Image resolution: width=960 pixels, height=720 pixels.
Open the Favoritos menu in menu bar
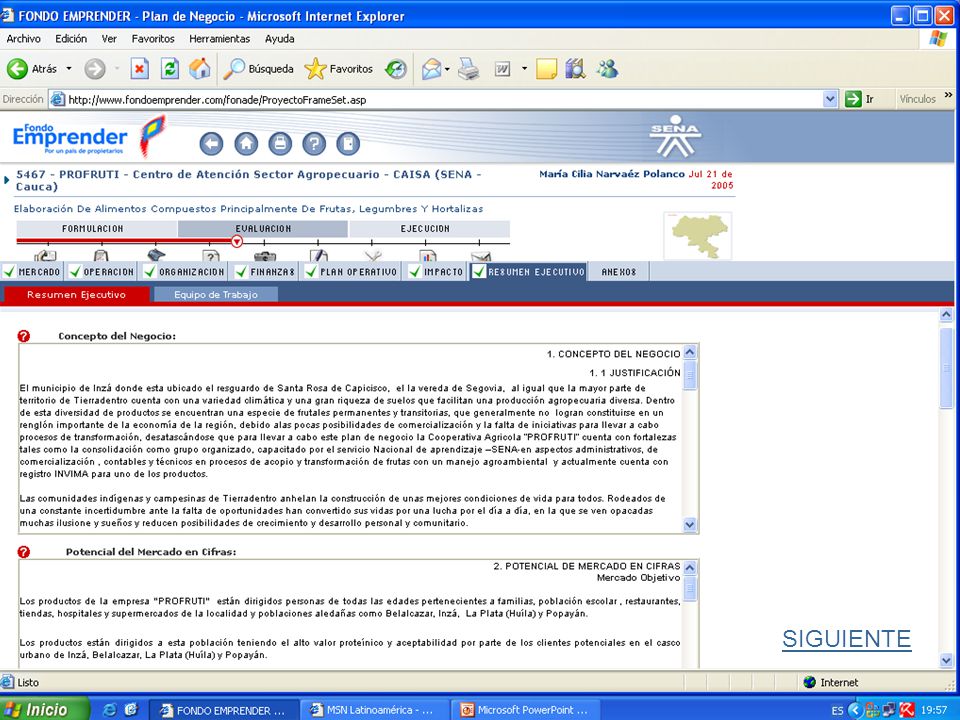(x=153, y=39)
